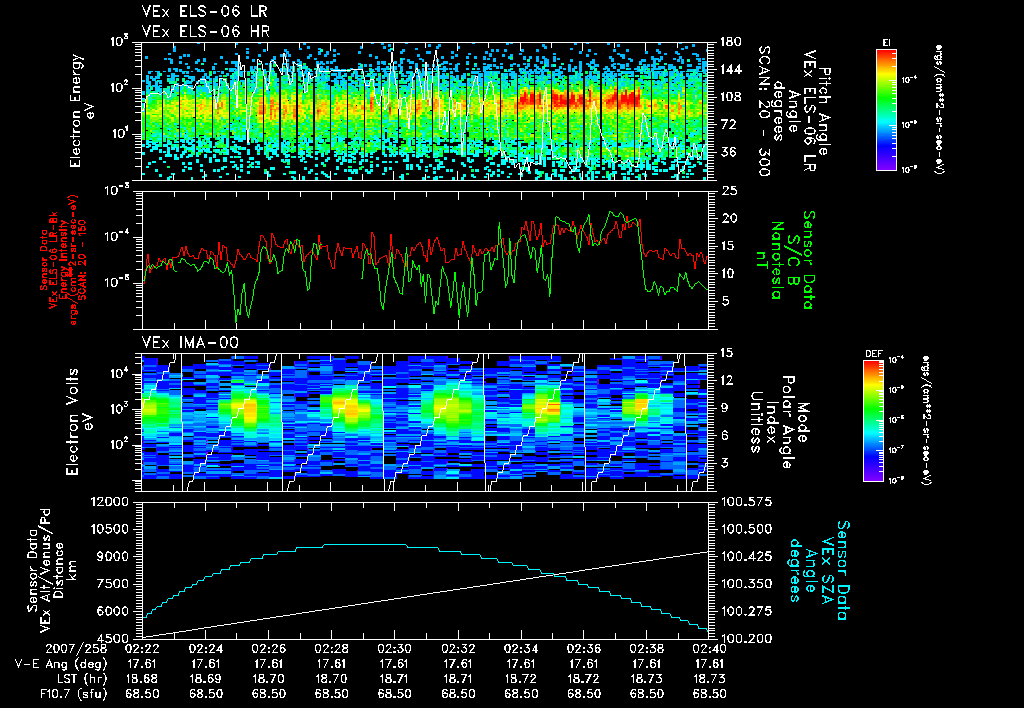Click inside the ELS electron energy spectrogram
Screen dimensions: 1024x708
(x=424, y=111)
